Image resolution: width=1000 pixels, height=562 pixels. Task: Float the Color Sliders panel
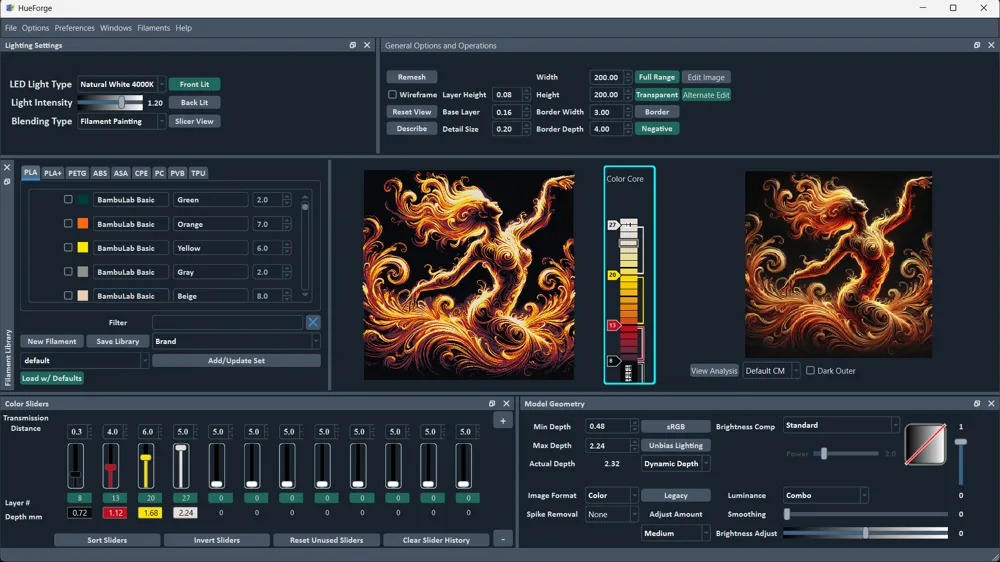(492, 404)
